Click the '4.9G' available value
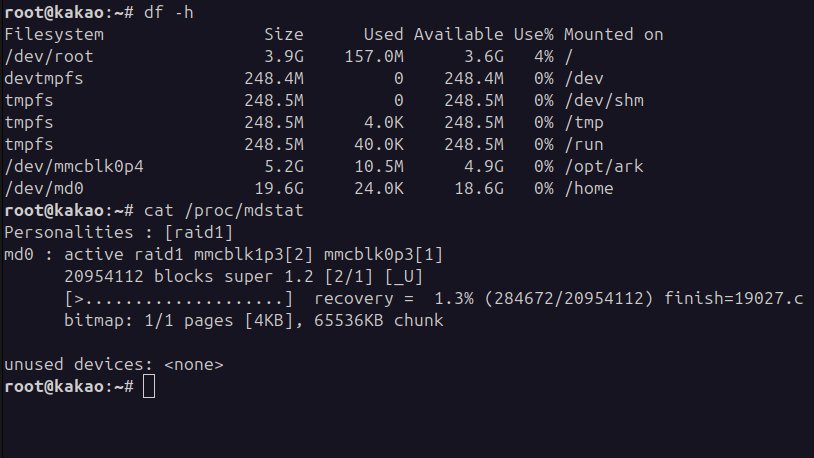The width and height of the screenshot is (814, 458). tap(484, 167)
